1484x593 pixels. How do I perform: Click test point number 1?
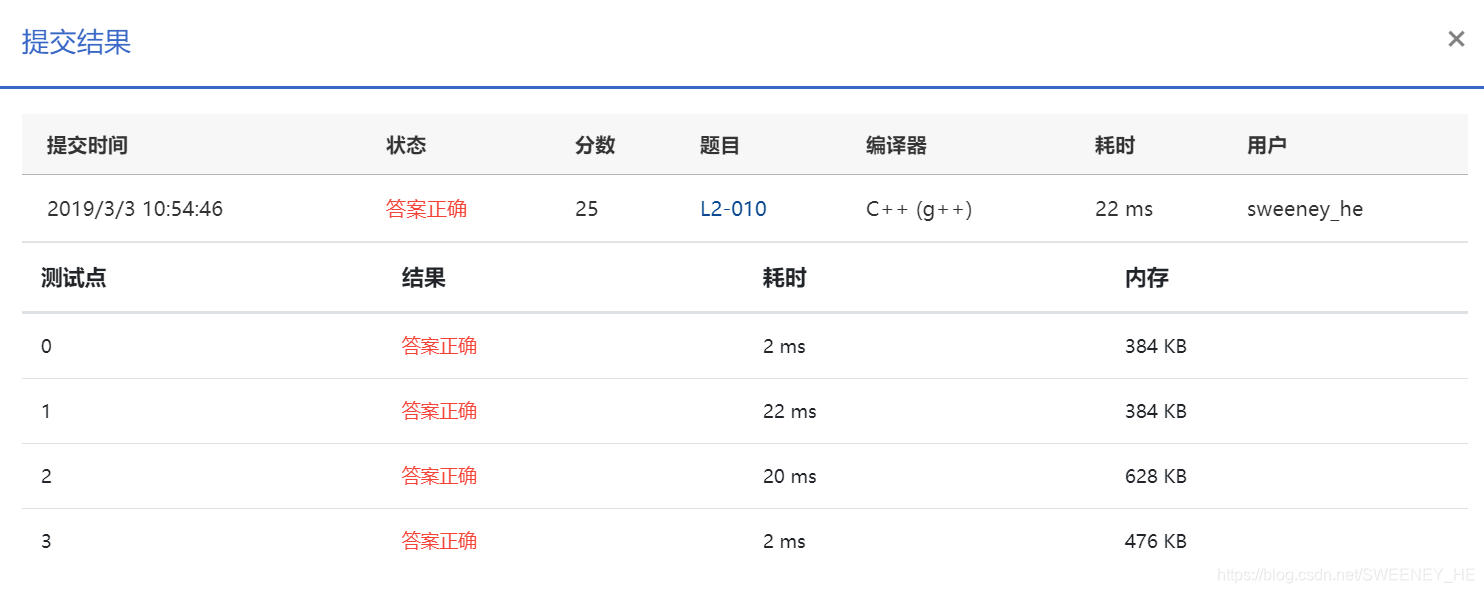pos(46,411)
